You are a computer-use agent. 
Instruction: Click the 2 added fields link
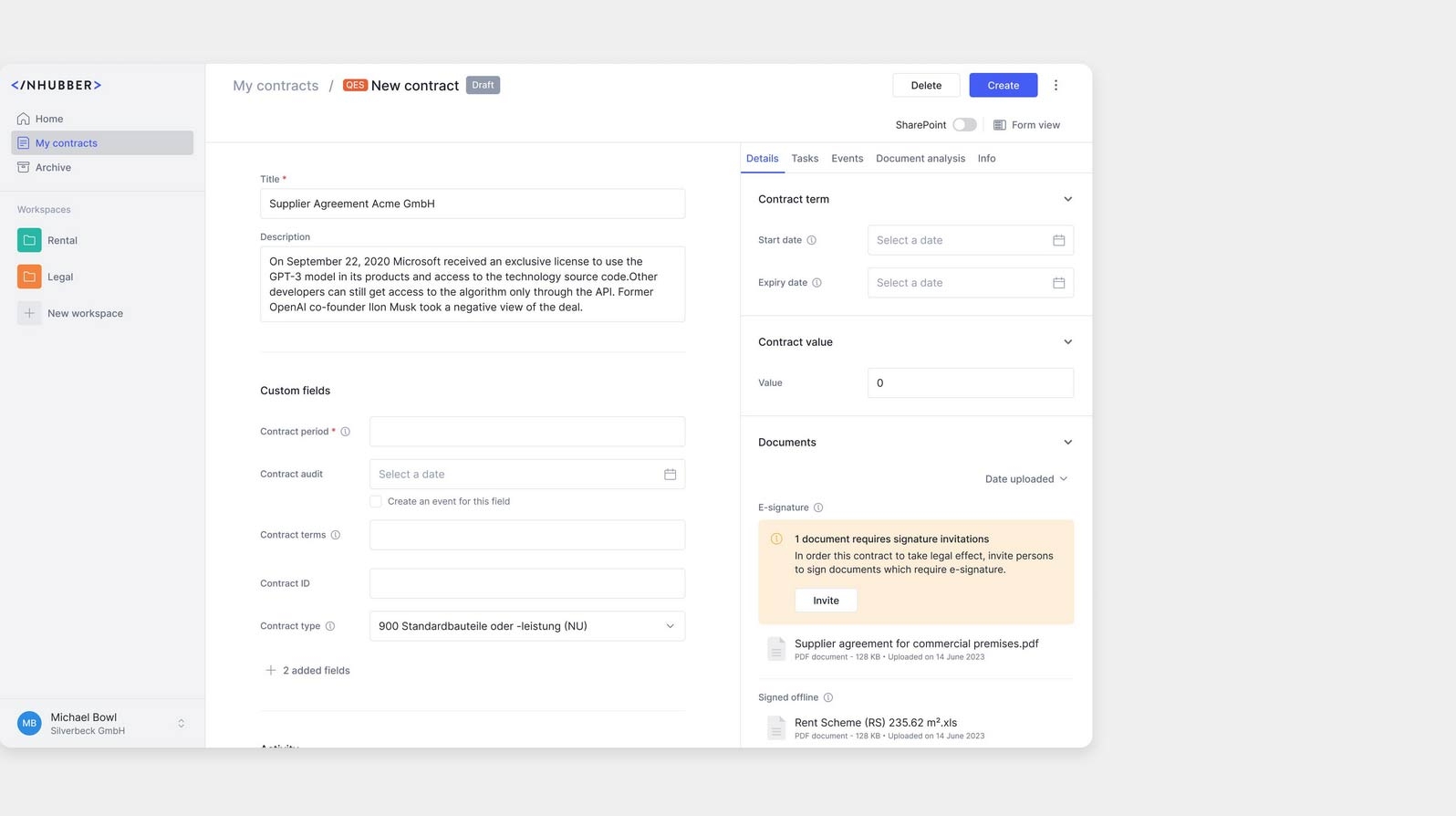(x=317, y=670)
